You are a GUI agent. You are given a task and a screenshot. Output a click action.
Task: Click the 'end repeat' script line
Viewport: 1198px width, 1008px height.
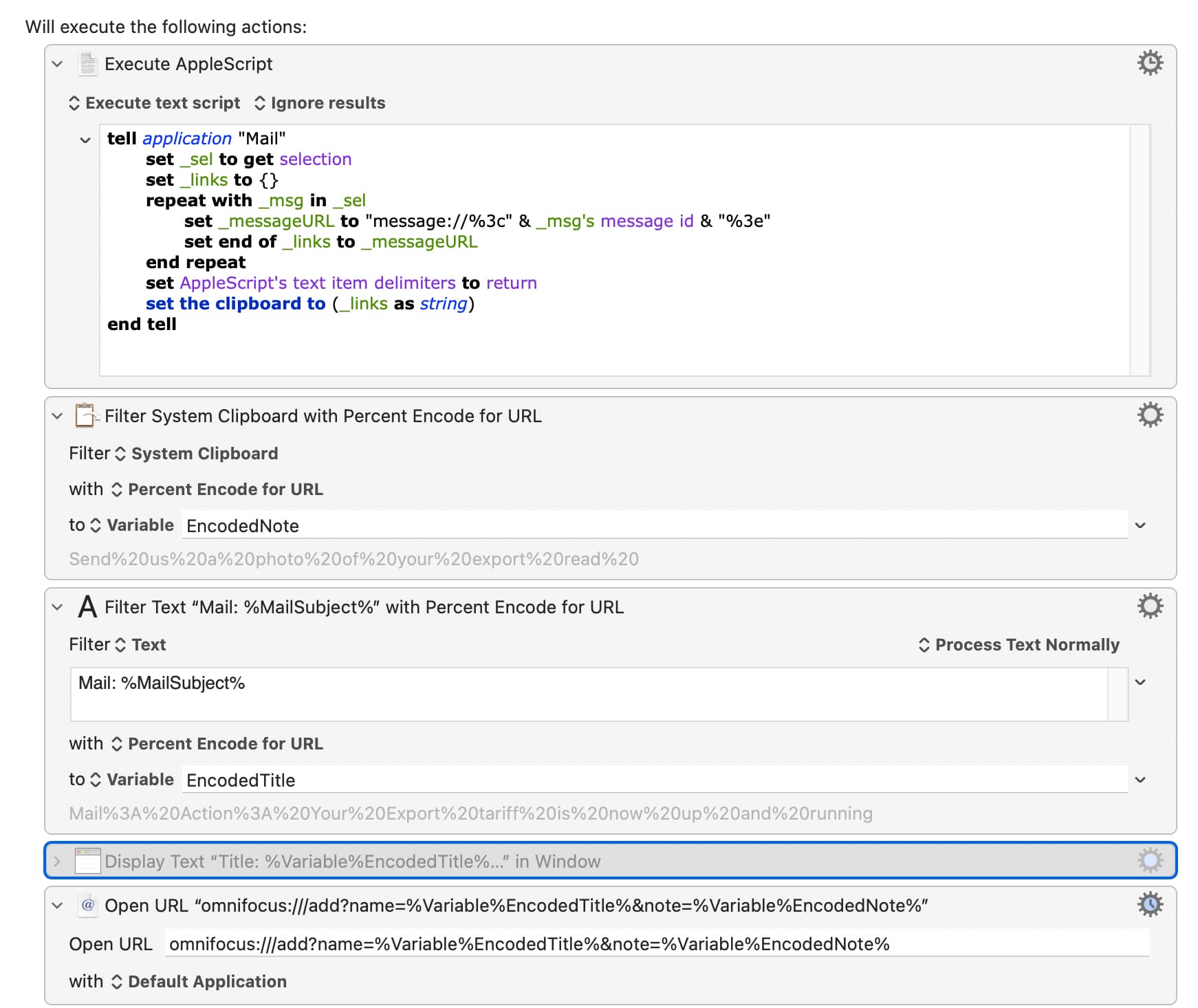(195, 263)
